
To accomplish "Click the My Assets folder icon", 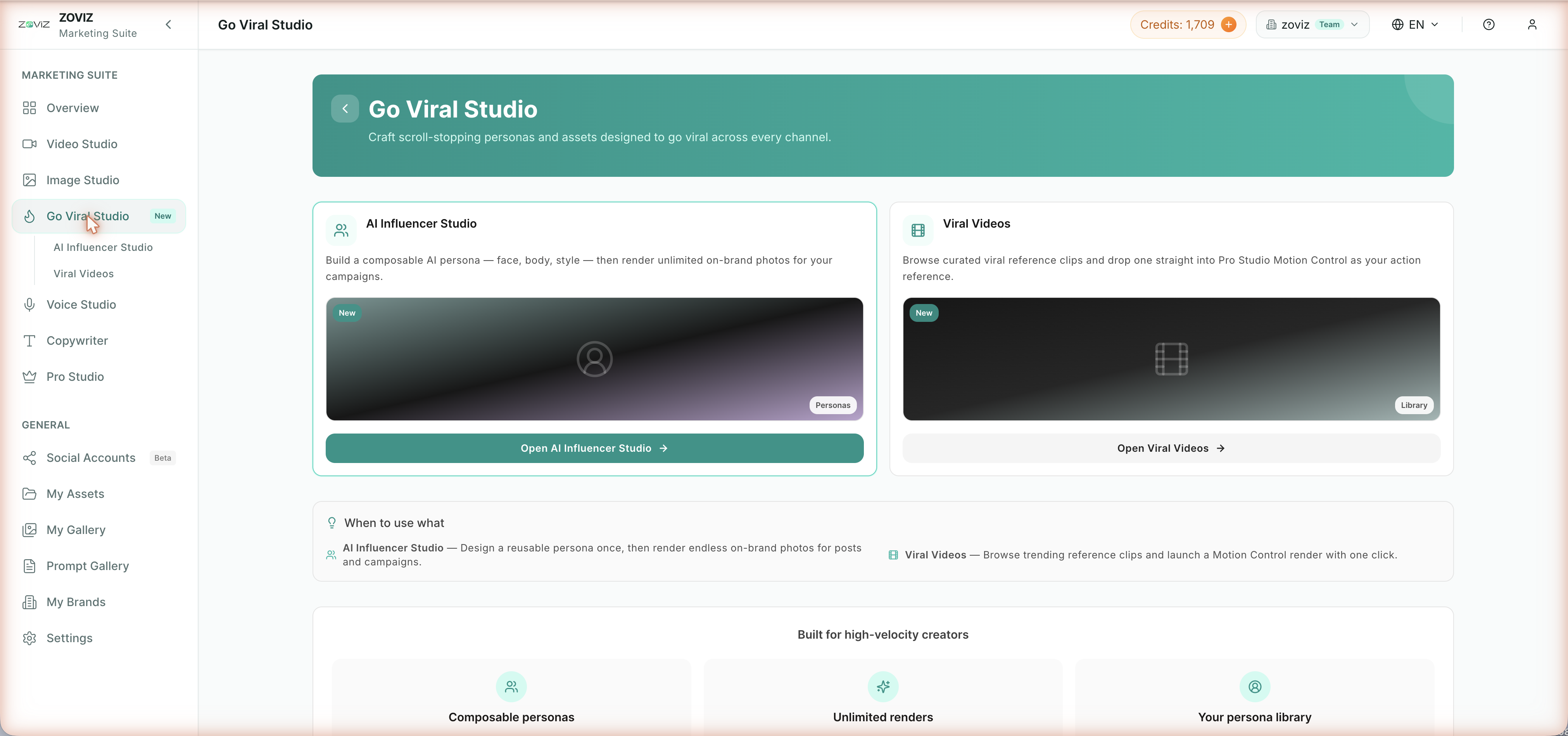I will (x=29, y=494).
